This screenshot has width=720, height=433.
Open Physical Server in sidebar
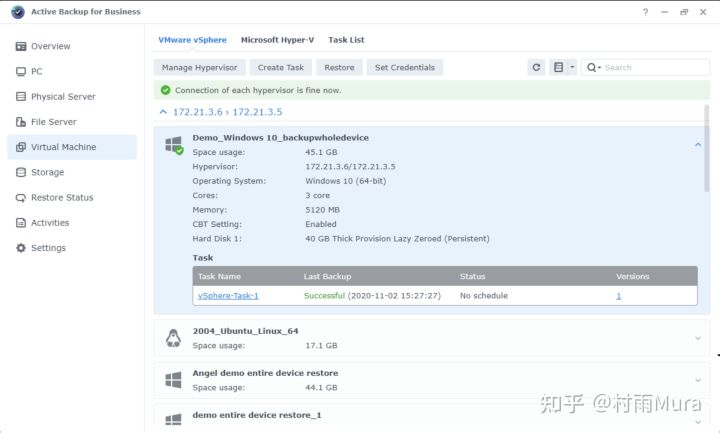pos(72,97)
